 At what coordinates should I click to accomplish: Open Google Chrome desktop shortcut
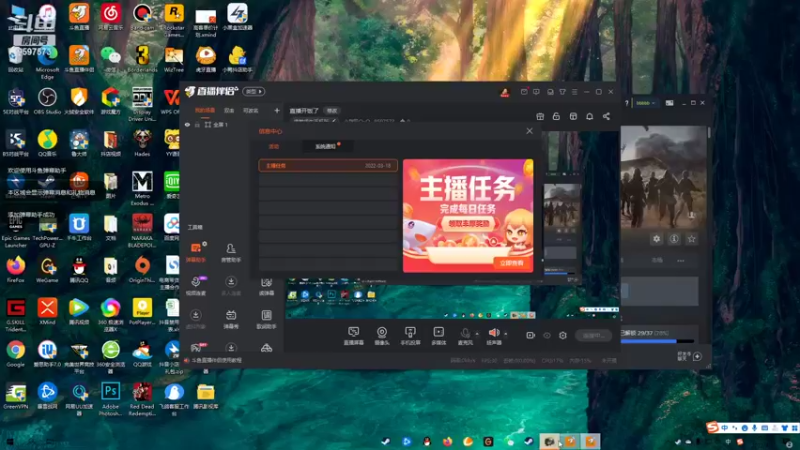pos(16,354)
